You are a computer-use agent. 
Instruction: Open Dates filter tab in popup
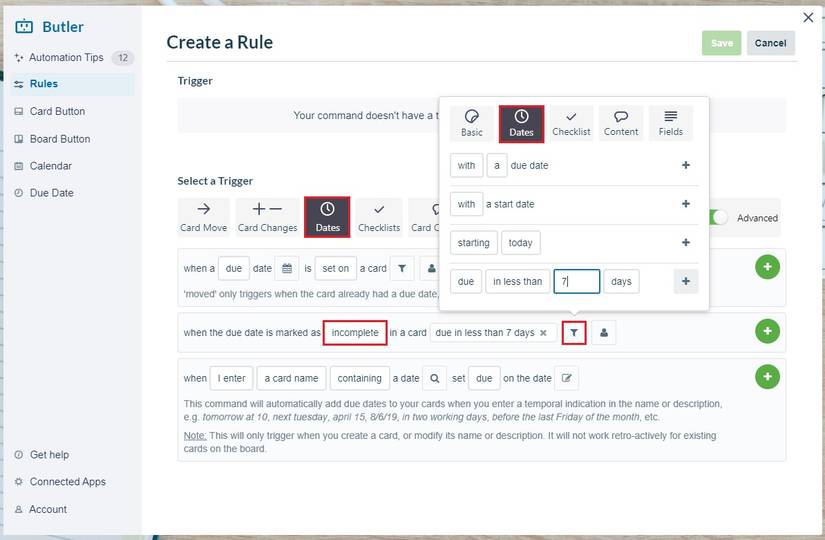(521, 124)
